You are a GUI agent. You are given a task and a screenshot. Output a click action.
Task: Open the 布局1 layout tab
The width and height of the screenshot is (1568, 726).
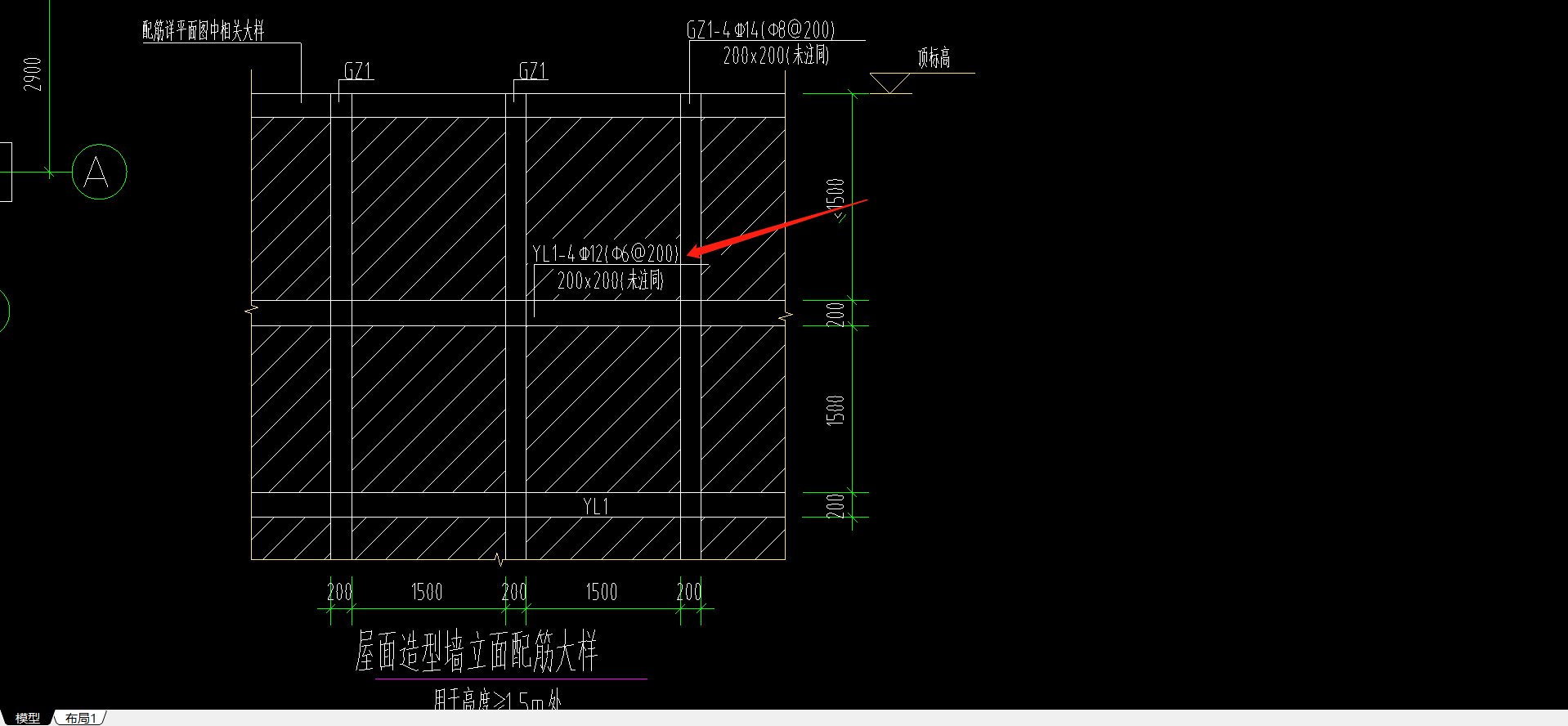point(81,718)
